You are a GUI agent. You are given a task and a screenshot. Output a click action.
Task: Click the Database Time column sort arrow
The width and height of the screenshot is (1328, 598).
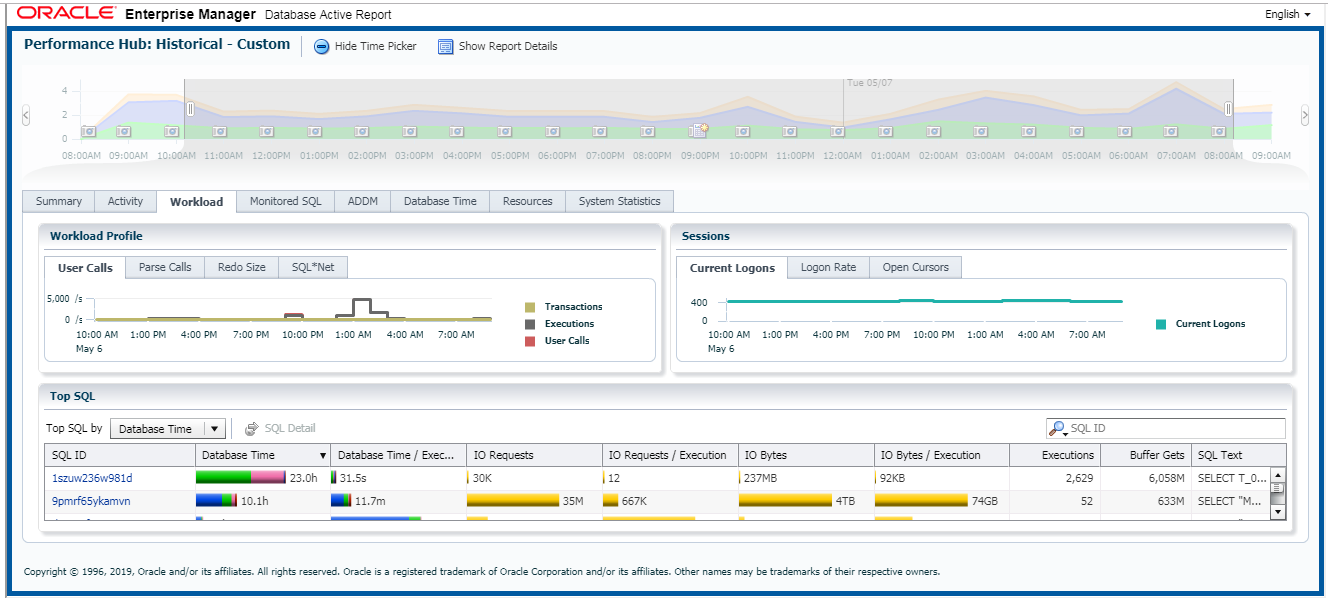[325, 454]
